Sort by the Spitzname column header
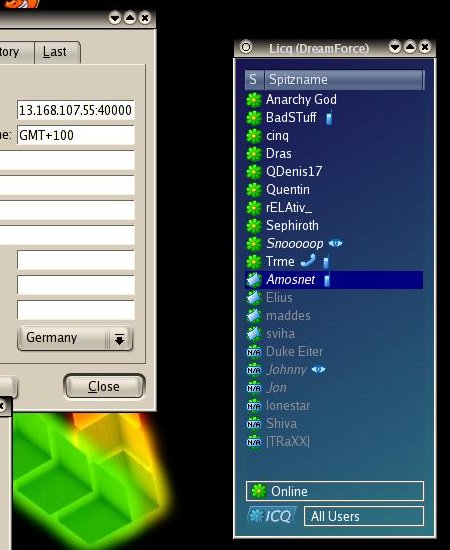Image resolution: width=450 pixels, height=550 pixels. [x=344, y=80]
